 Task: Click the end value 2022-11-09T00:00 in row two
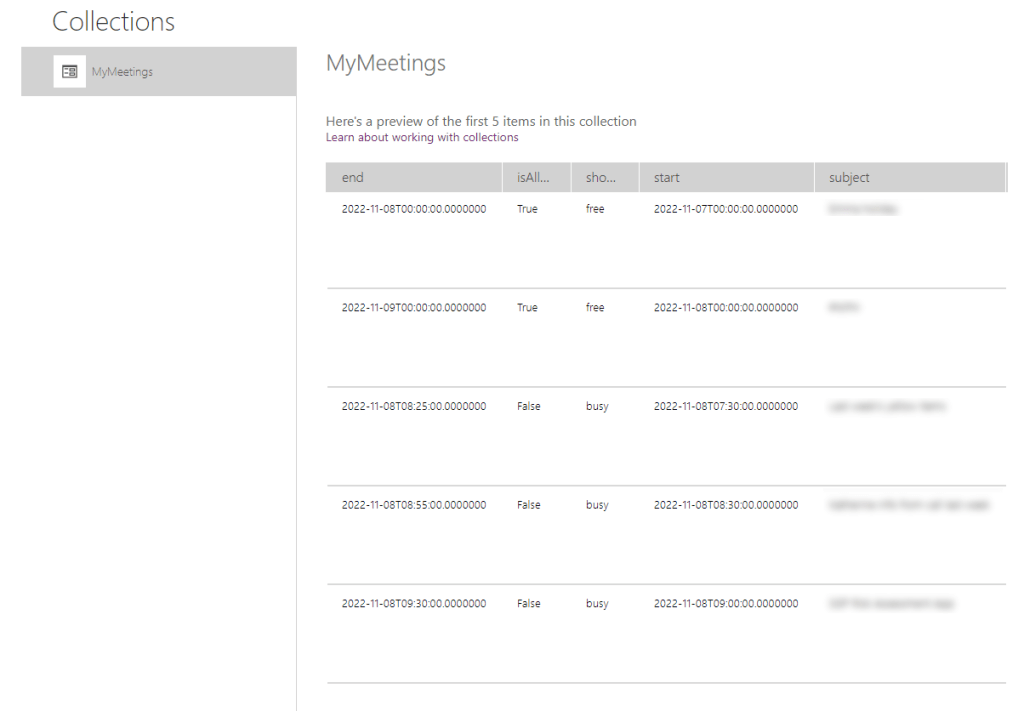point(414,307)
